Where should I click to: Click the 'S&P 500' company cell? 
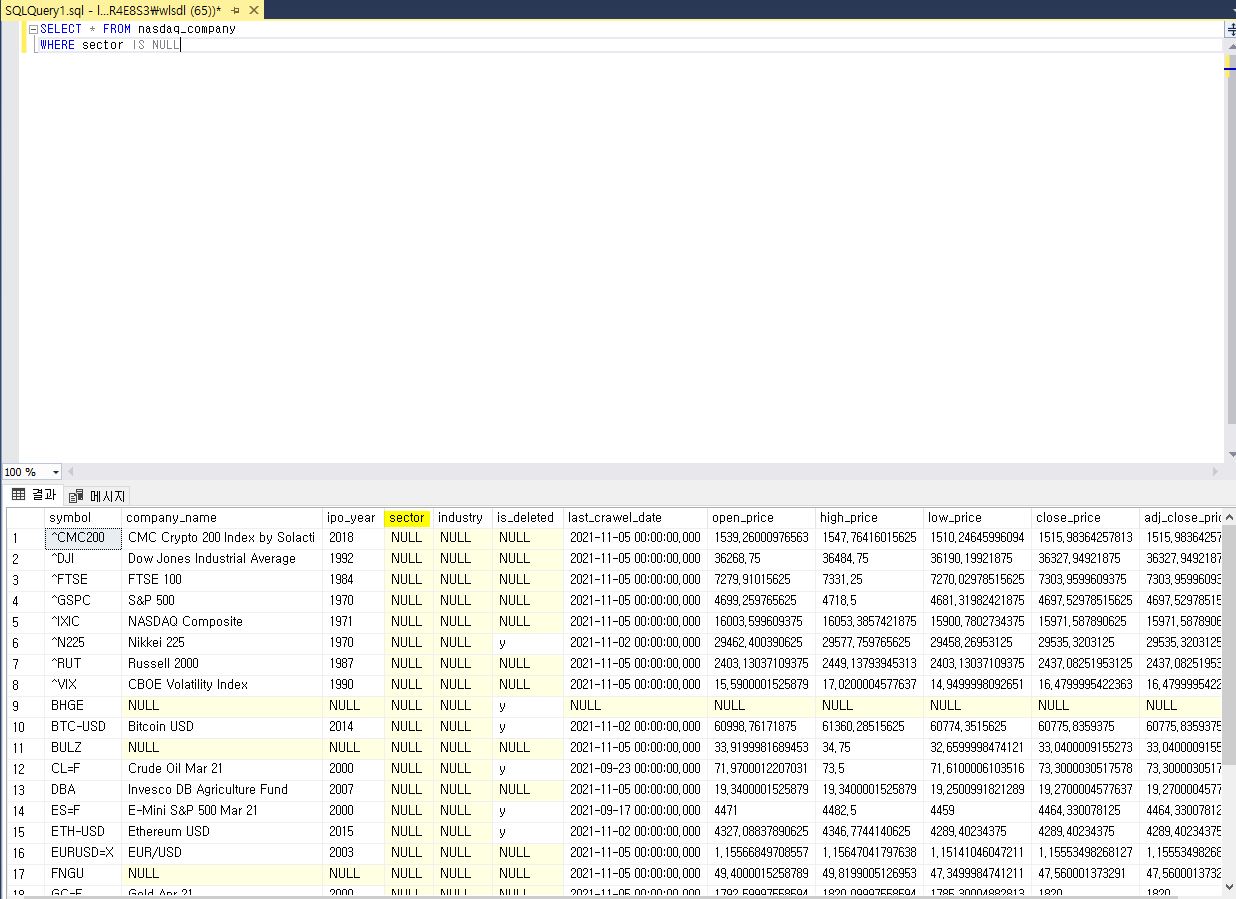tap(222, 601)
